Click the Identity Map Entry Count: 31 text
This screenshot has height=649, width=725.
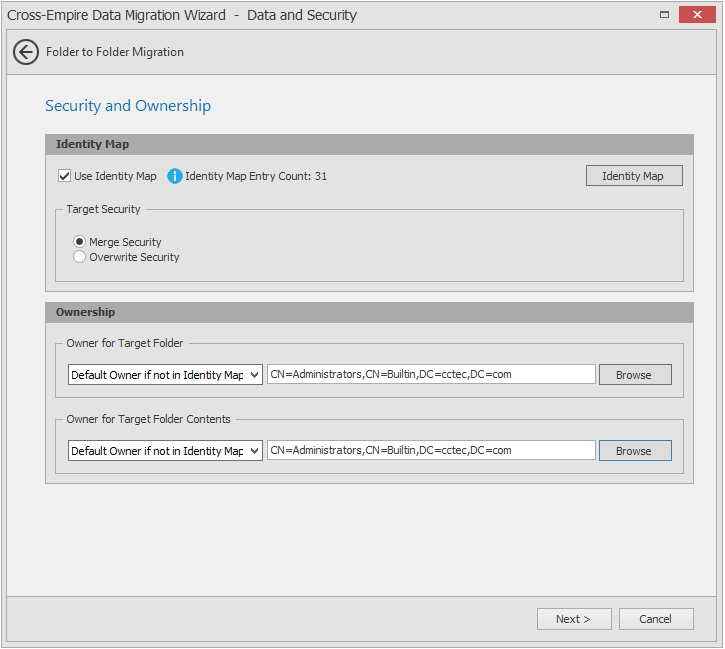click(x=256, y=176)
